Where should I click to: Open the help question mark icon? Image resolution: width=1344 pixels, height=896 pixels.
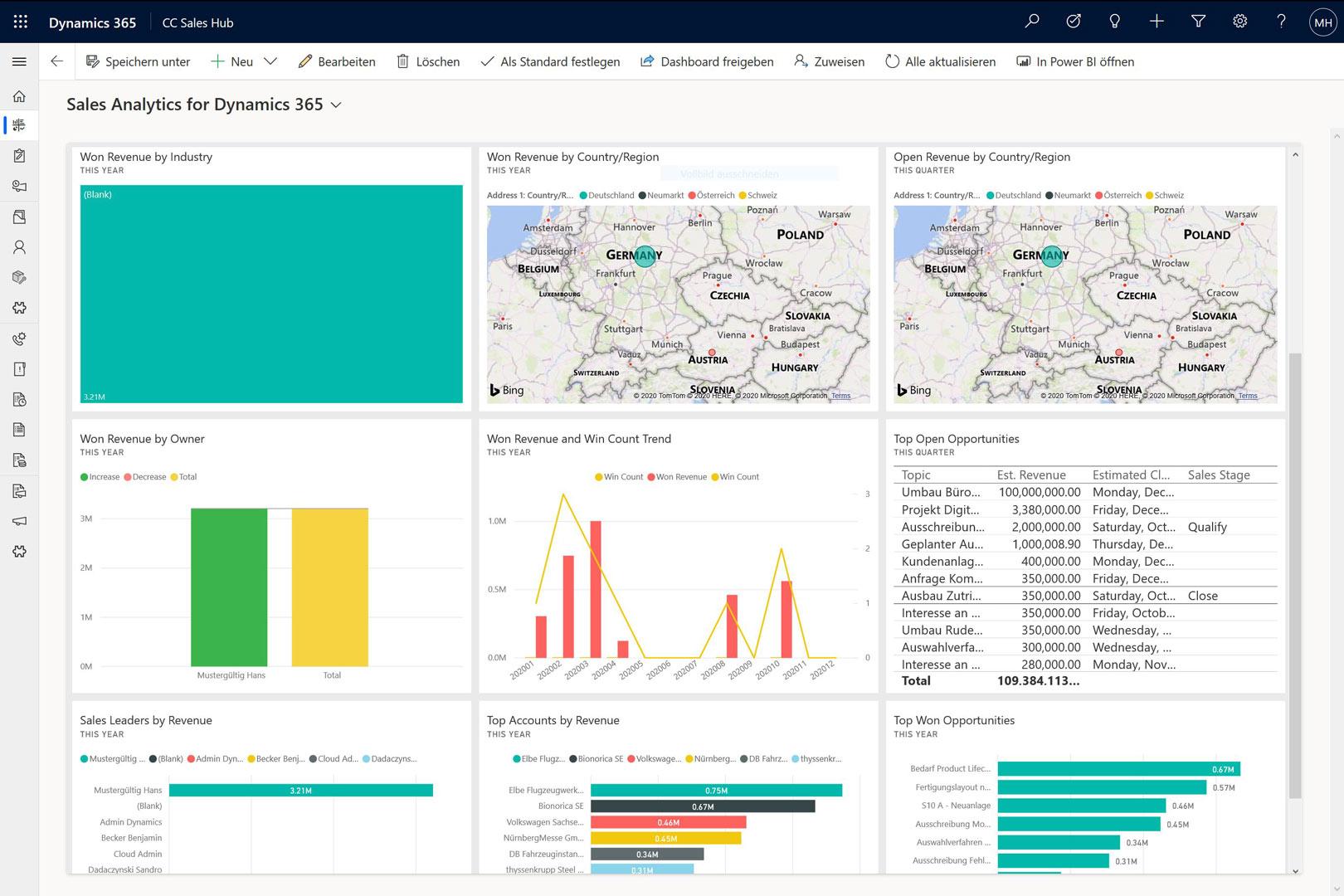tap(1281, 22)
